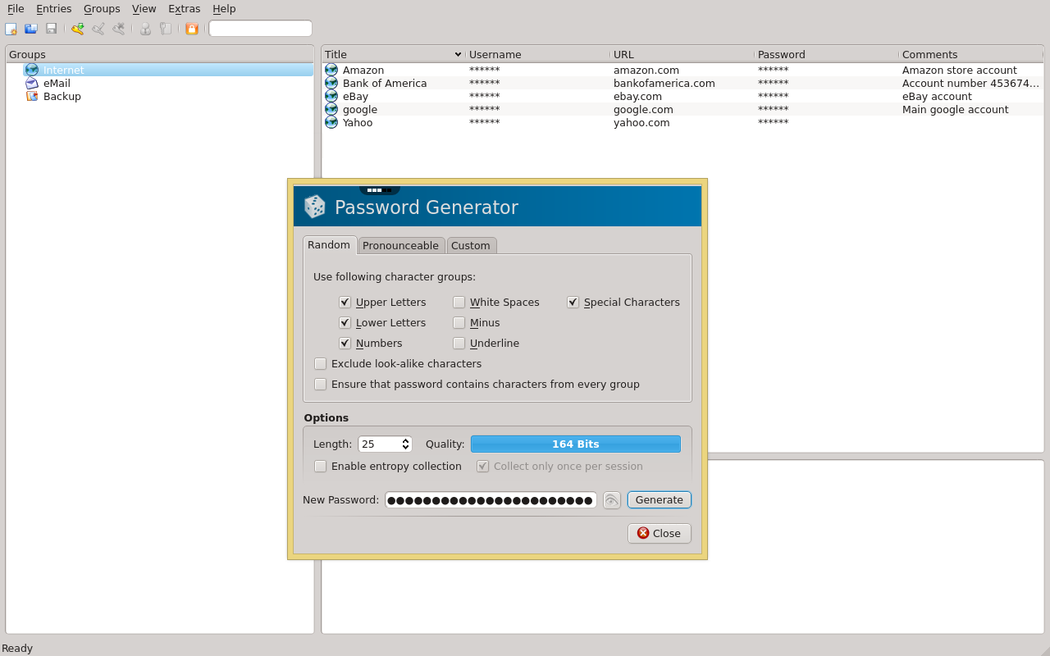Click the 164 Bits quality bar
Screen dimensions: 1050x656
coord(575,444)
